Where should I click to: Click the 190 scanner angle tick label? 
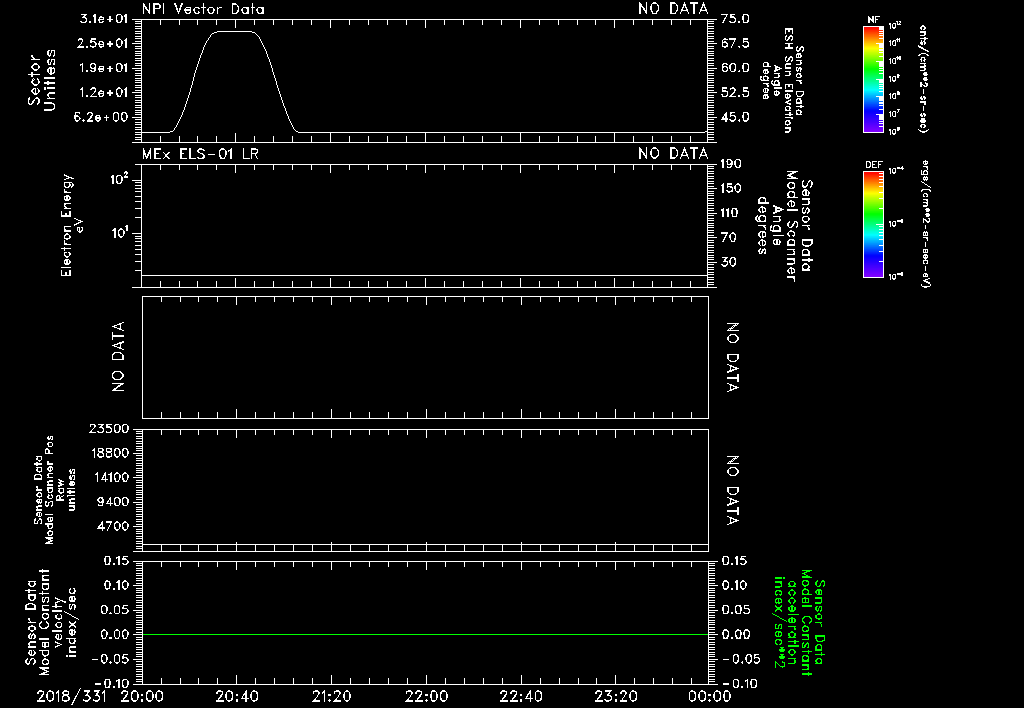click(x=731, y=163)
